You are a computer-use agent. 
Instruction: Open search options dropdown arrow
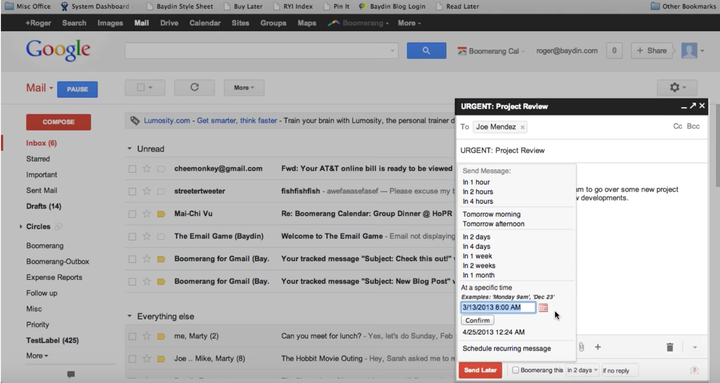coord(393,51)
